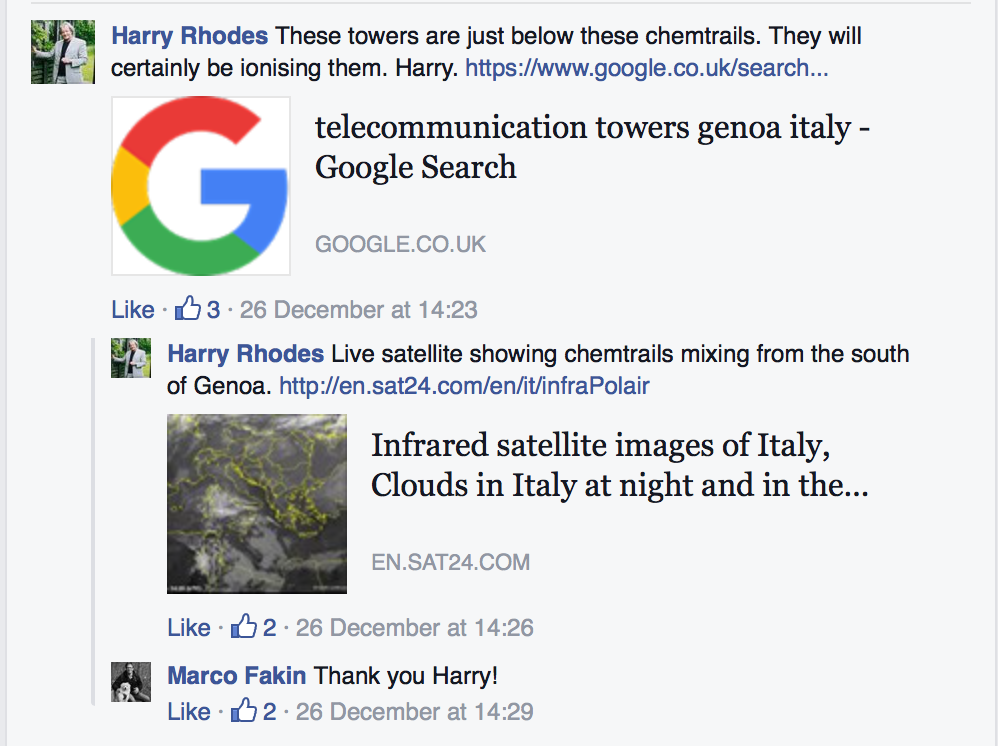Click the Google logo preview image
This screenshot has height=746, width=998.
tap(201, 186)
